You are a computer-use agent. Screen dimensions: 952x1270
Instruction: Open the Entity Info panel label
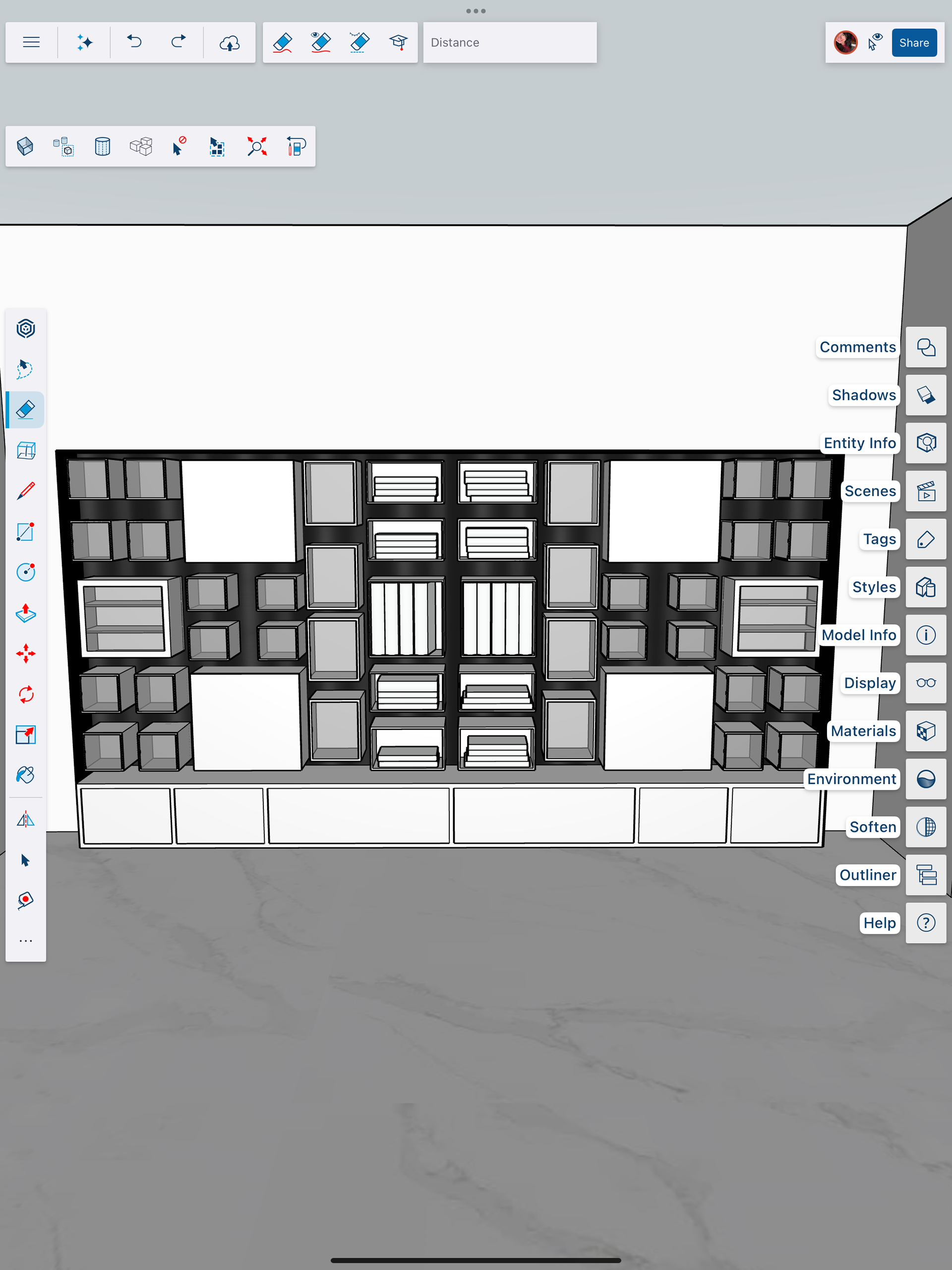[859, 443]
